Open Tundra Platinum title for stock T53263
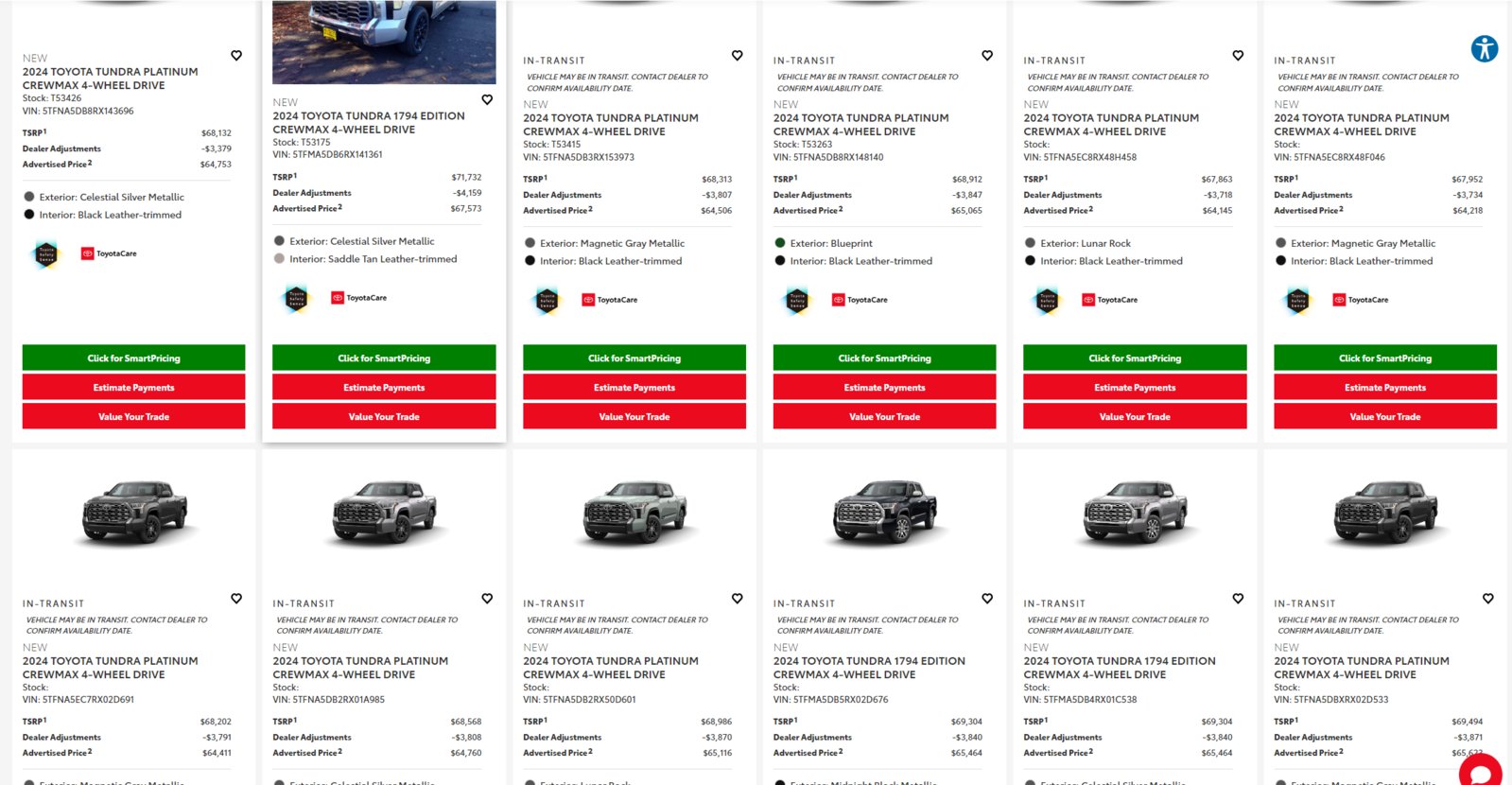Image resolution: width=1512 pixels, height=785 pixels. click(x=861, y=125)
